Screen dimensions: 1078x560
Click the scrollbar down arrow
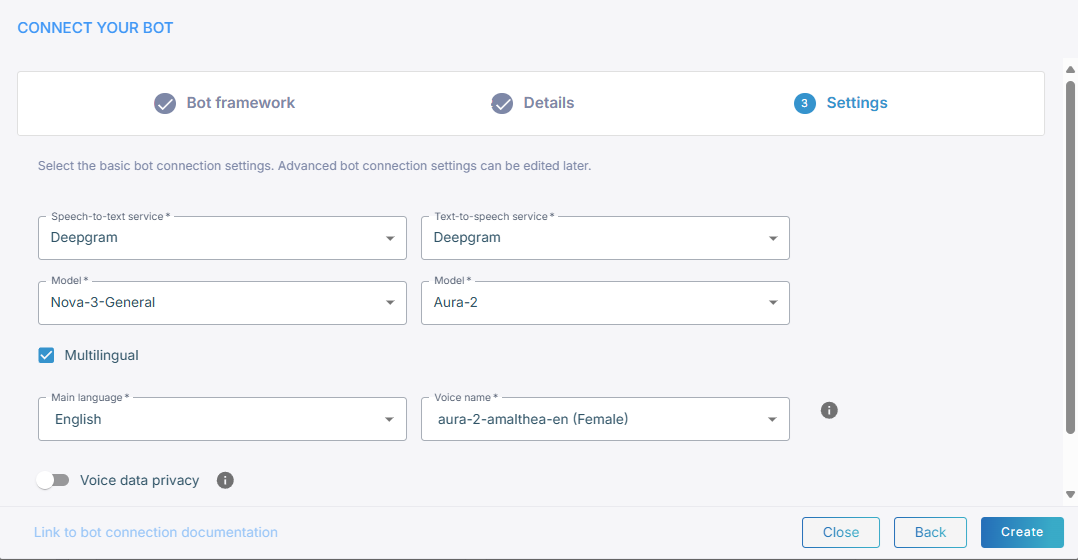pyautogui.click(x=1070, y=494)
